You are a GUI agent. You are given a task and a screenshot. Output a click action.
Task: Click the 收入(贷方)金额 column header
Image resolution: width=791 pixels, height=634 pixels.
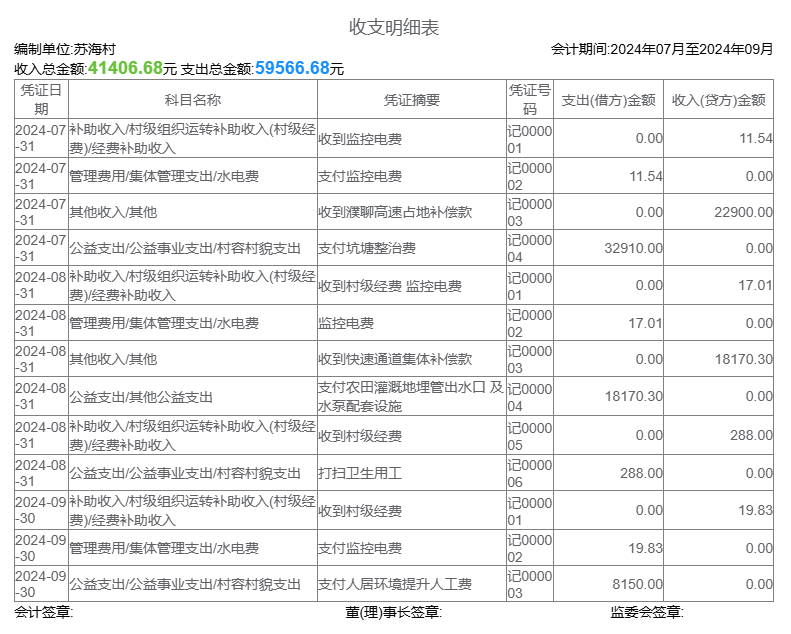[718, 100]
